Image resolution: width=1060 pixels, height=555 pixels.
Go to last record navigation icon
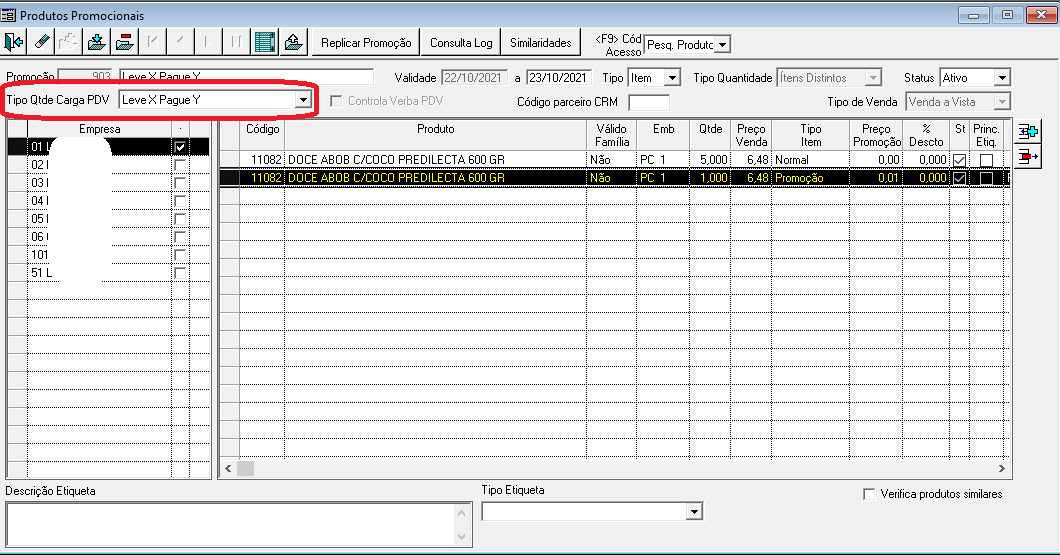[x=235, y=42]
